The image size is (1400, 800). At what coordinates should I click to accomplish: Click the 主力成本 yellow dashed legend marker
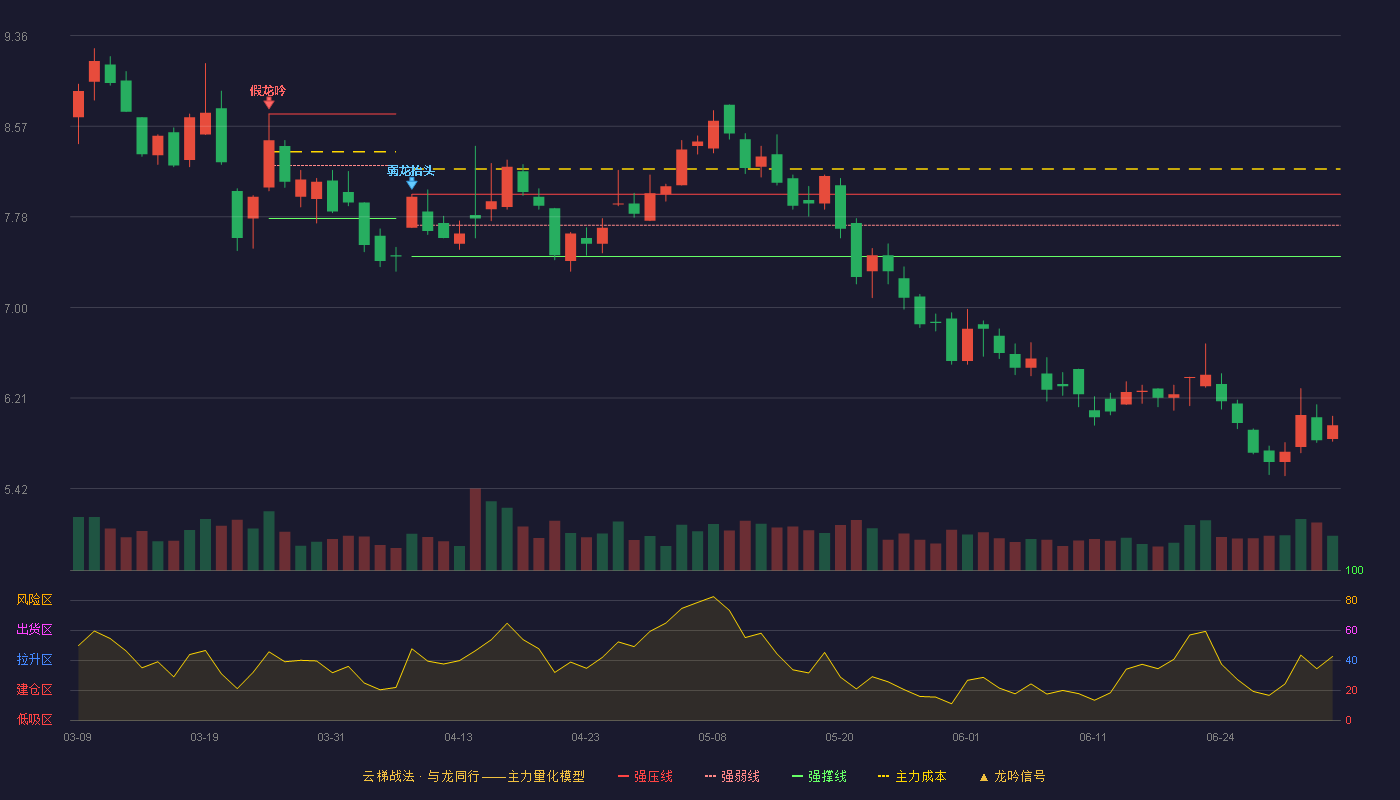[883, 776]
